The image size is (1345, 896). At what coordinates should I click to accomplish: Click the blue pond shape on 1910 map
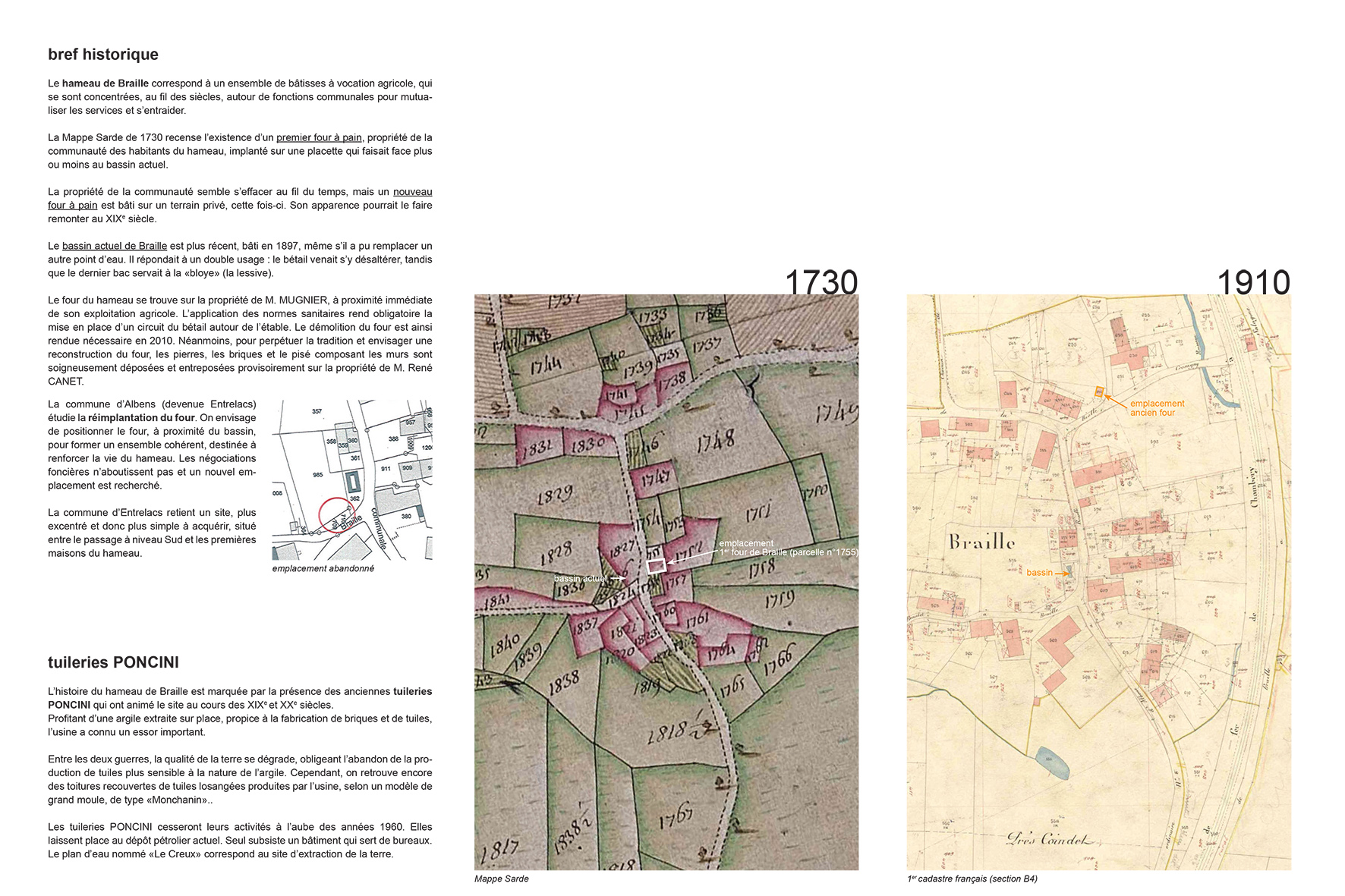coord(1053,762)
